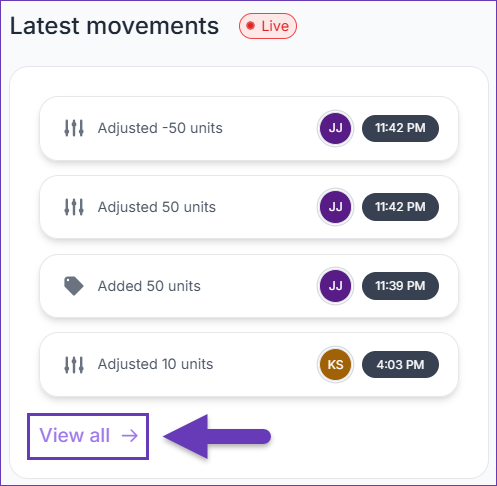Open the View all link
Screen dimensions: 497x486
pyautogui.click(x=88, y=436)
